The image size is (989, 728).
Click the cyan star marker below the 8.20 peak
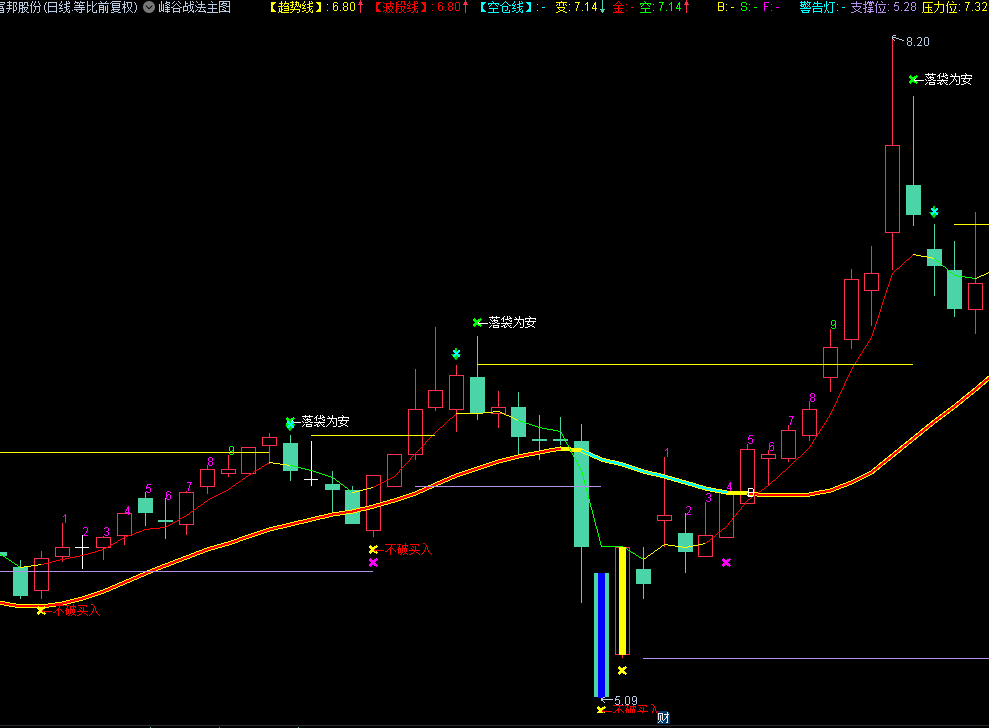pyautogui.click(x=934, y=212)
